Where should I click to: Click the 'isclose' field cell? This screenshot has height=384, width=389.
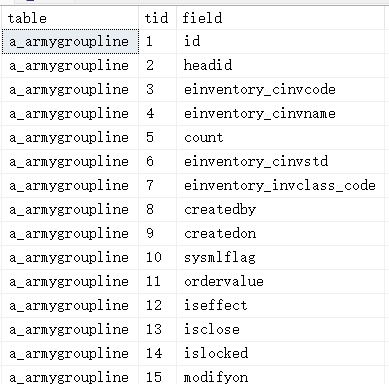280,330
